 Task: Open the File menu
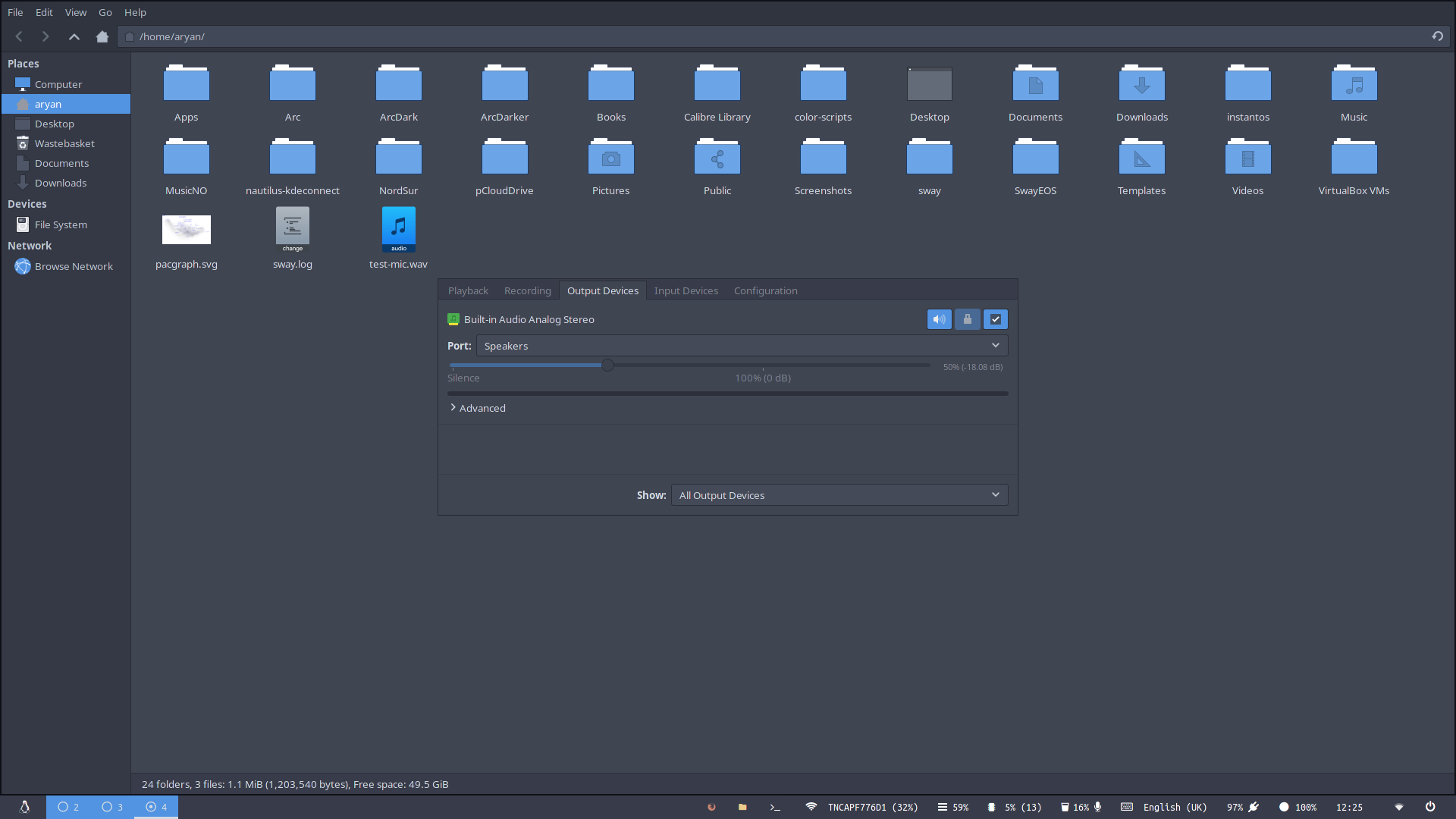point(15,12)
